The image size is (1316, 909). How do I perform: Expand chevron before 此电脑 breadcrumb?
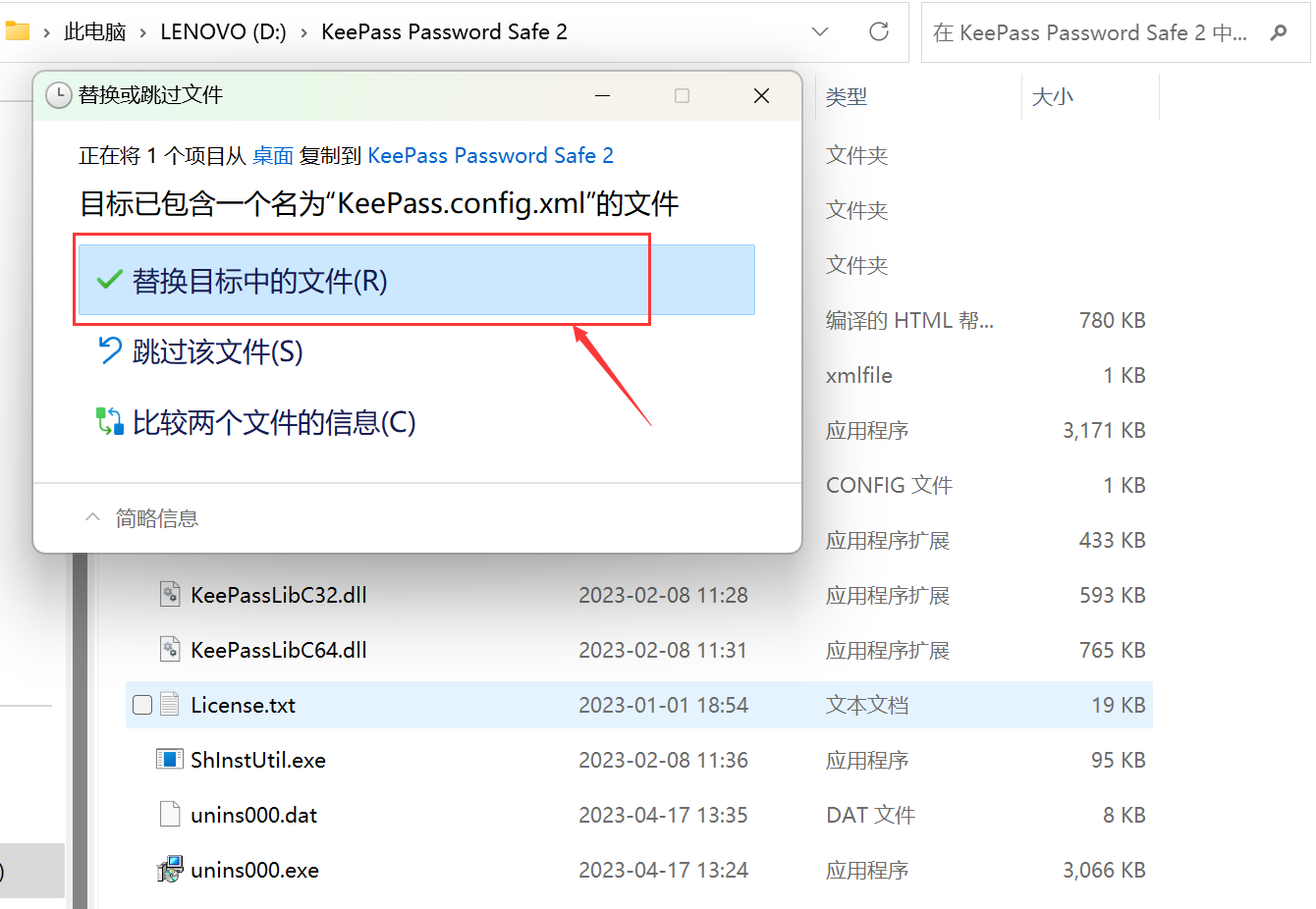coord(46,32)
